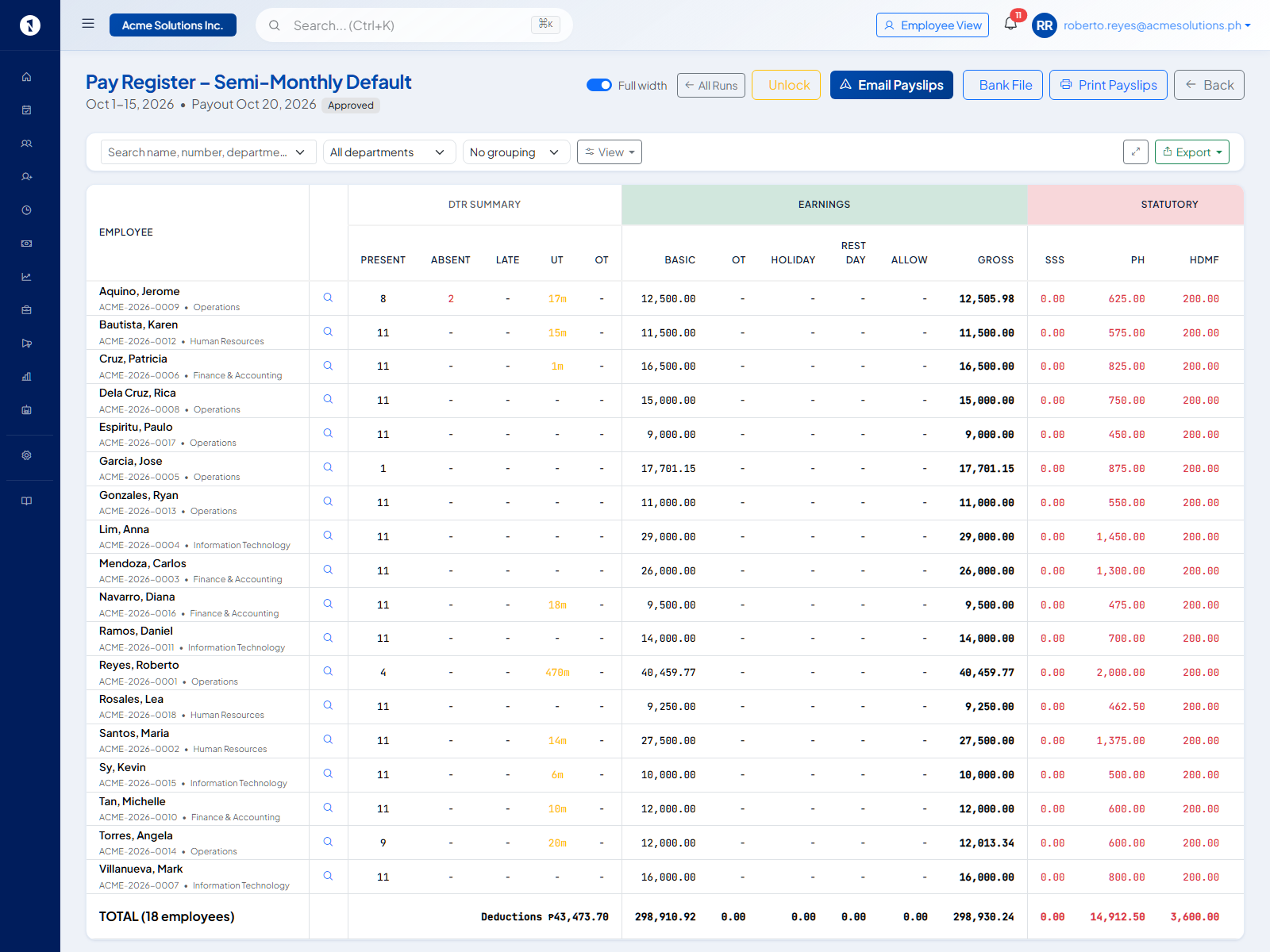Open the Export dropdown
The width and height of the screenshot is (1270, 952).
1192,152
